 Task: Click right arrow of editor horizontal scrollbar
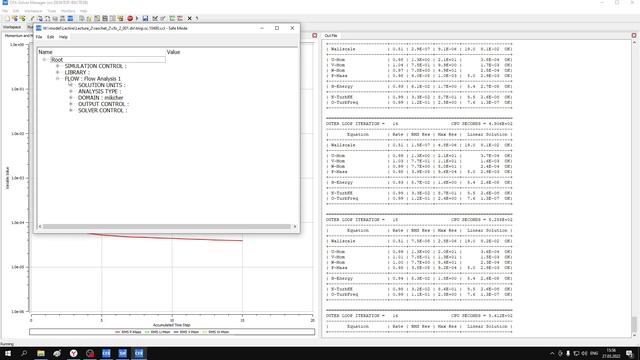(x=295, y=226)
